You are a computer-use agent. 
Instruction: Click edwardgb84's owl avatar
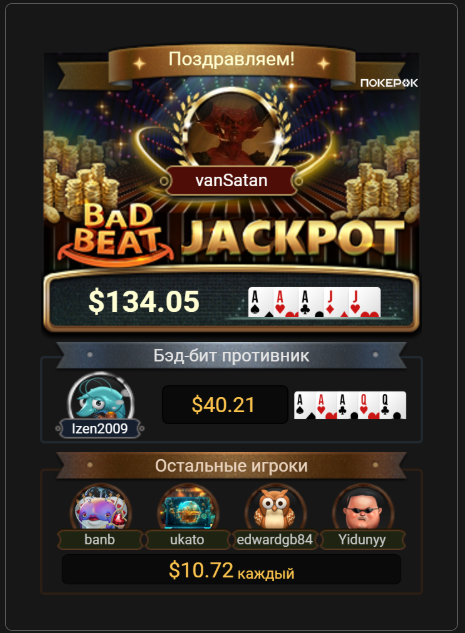[x=275, y=509]
